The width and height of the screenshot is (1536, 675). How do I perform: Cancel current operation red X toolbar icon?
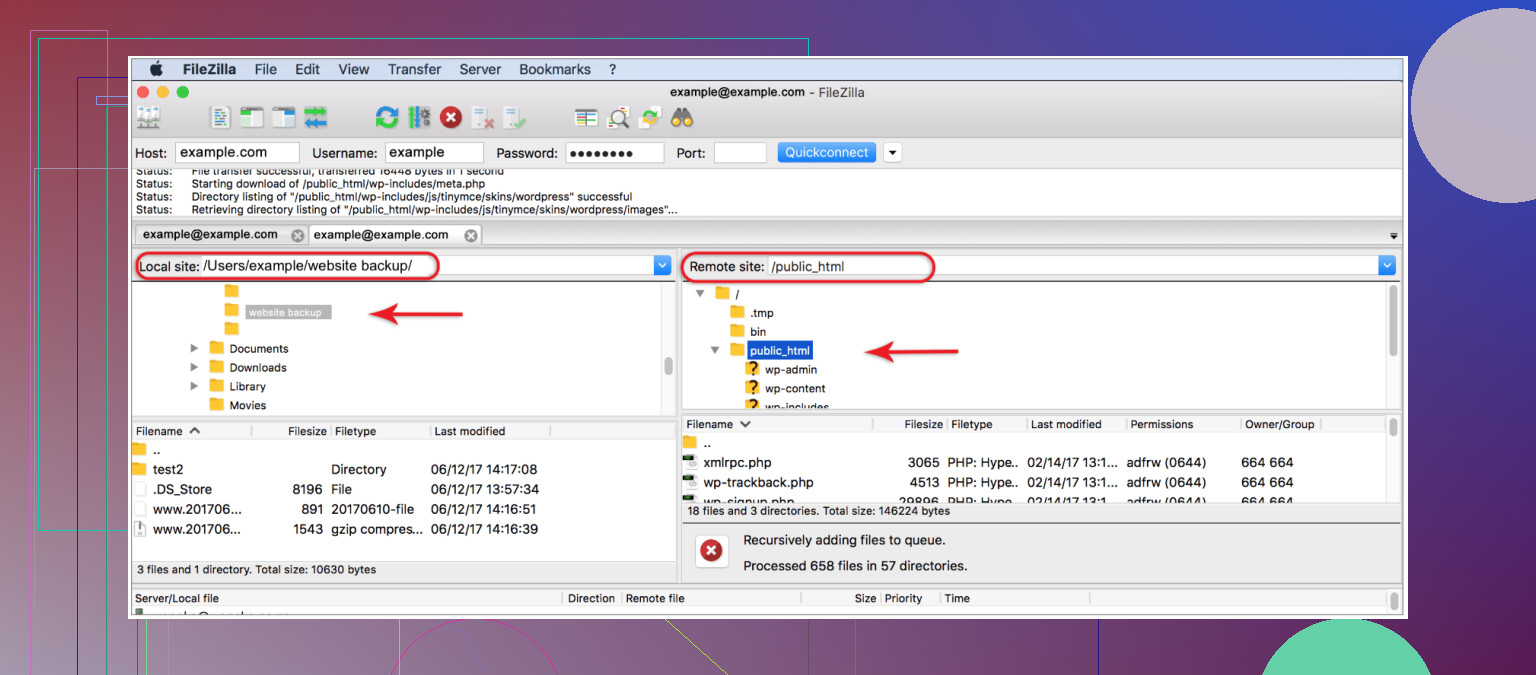pyautogui.click(x=451, y=117)
